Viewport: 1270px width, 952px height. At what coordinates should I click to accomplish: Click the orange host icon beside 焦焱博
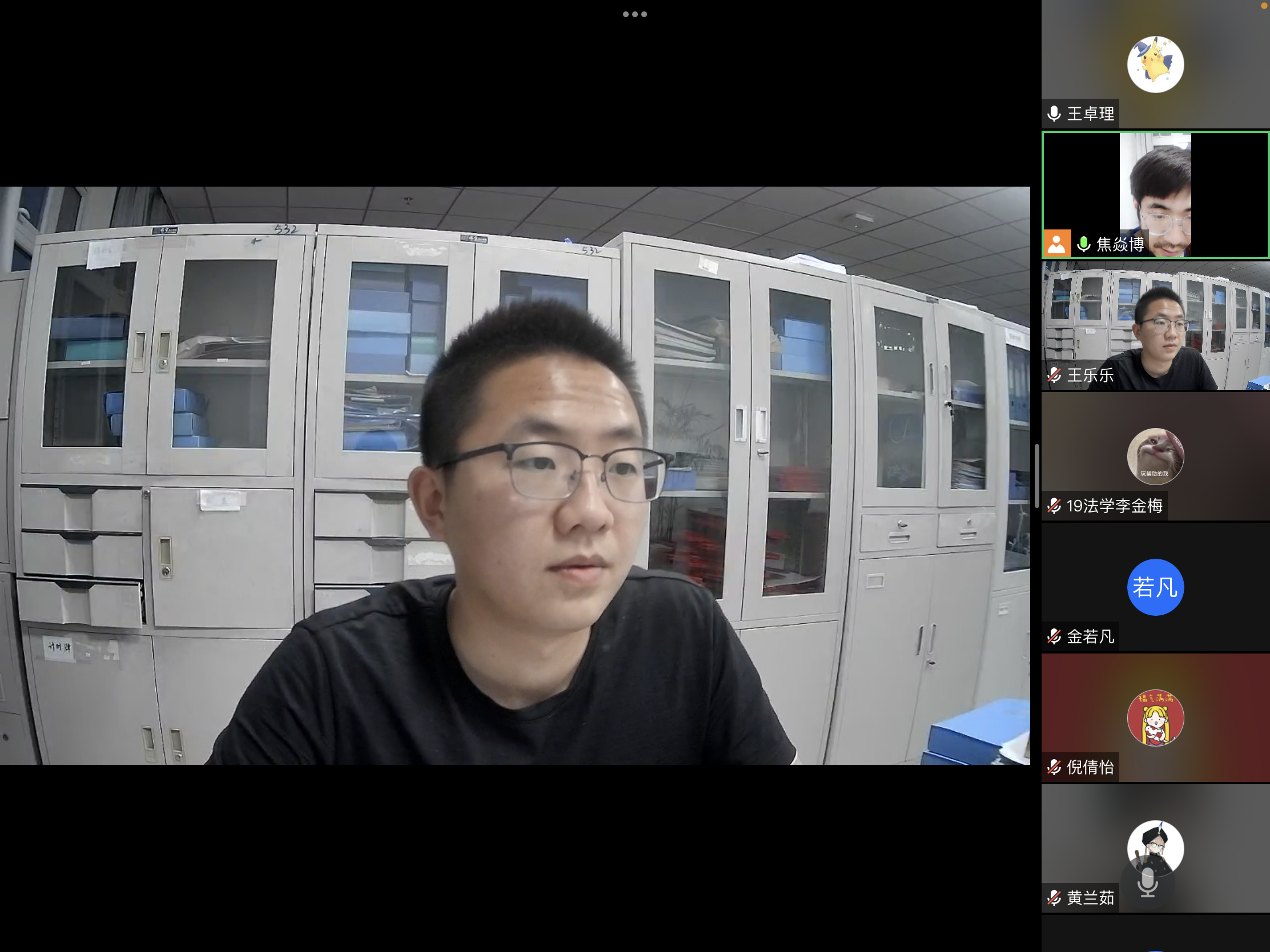[1056, 244]
